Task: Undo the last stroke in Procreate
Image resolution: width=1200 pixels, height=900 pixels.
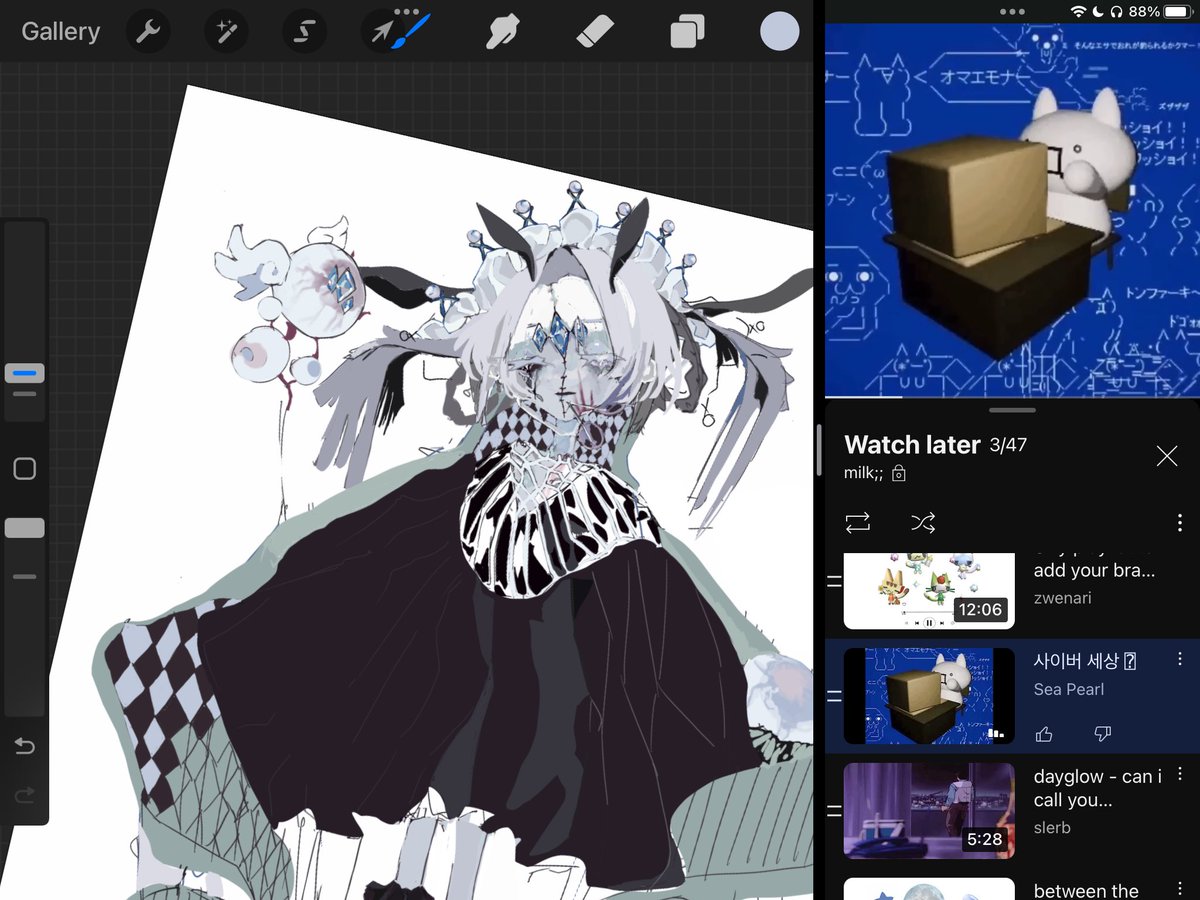Action: point(25,746)
